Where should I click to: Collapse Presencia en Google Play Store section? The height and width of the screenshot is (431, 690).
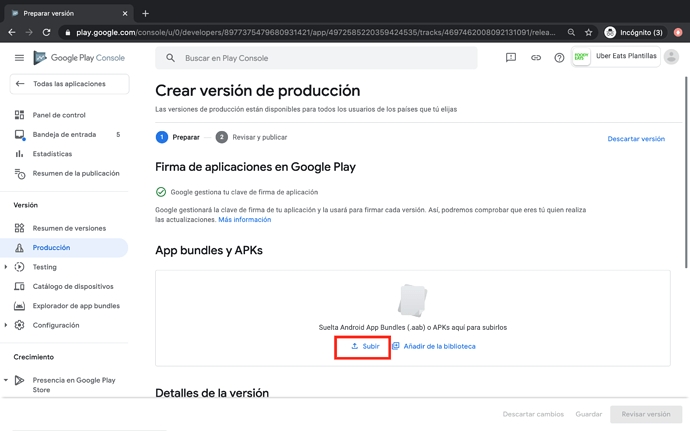tap(6, 380)
